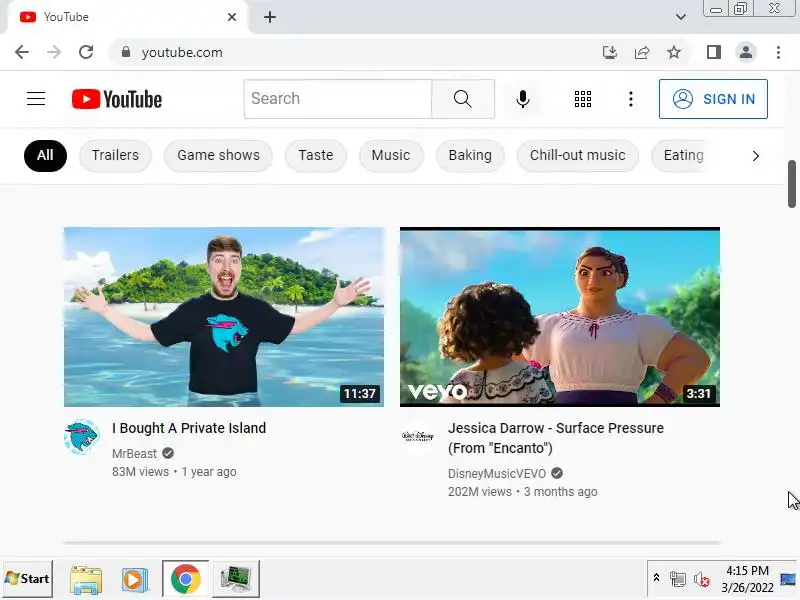This screenshot has height=600, width=800.
Task: Click the SIGN IN button
Action: pos(713,99)
